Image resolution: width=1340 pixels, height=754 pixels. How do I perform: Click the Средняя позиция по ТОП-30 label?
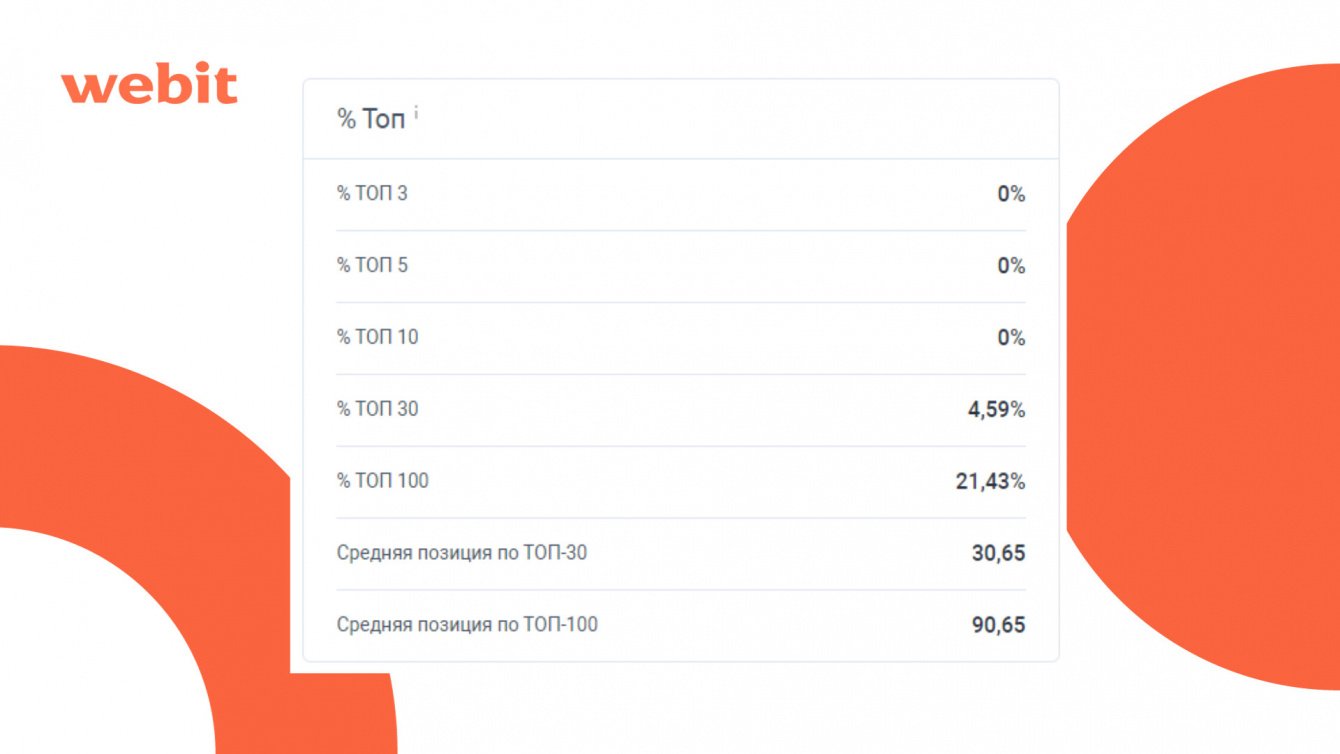(461, 553)
